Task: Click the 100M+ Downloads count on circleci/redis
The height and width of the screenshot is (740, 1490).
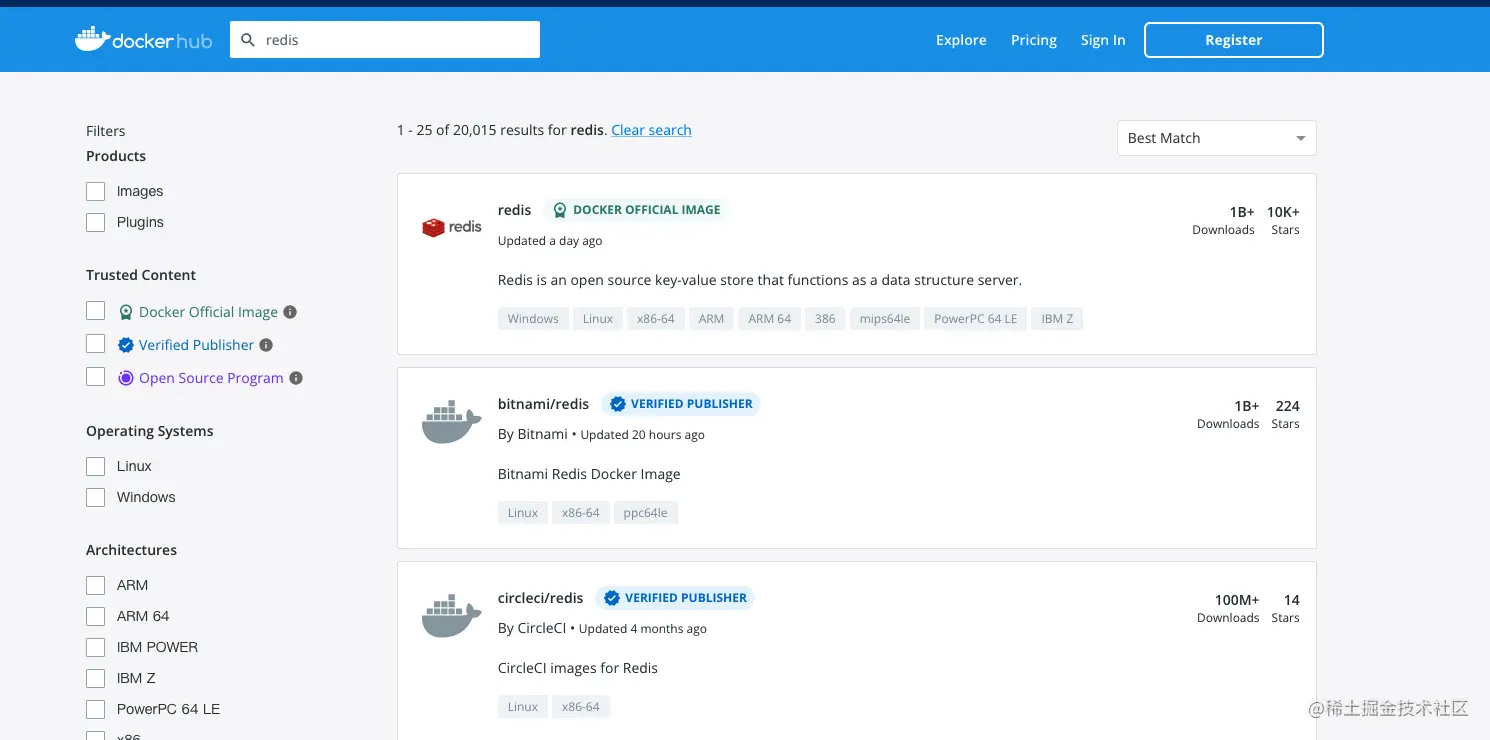Action: (x=1229, y=608)
